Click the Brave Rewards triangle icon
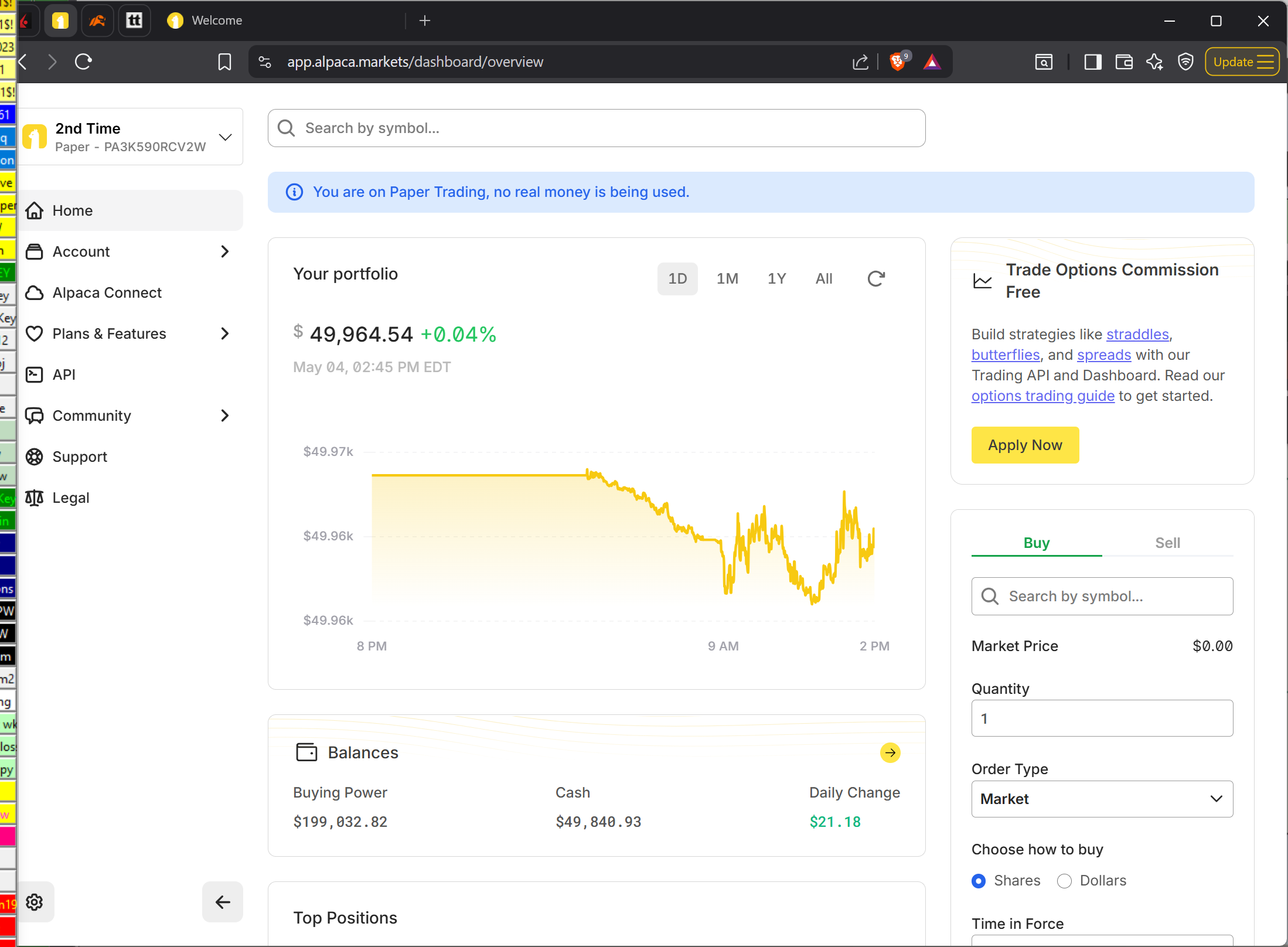This screenshot has width=1288, height=947. tap(932, 62)
